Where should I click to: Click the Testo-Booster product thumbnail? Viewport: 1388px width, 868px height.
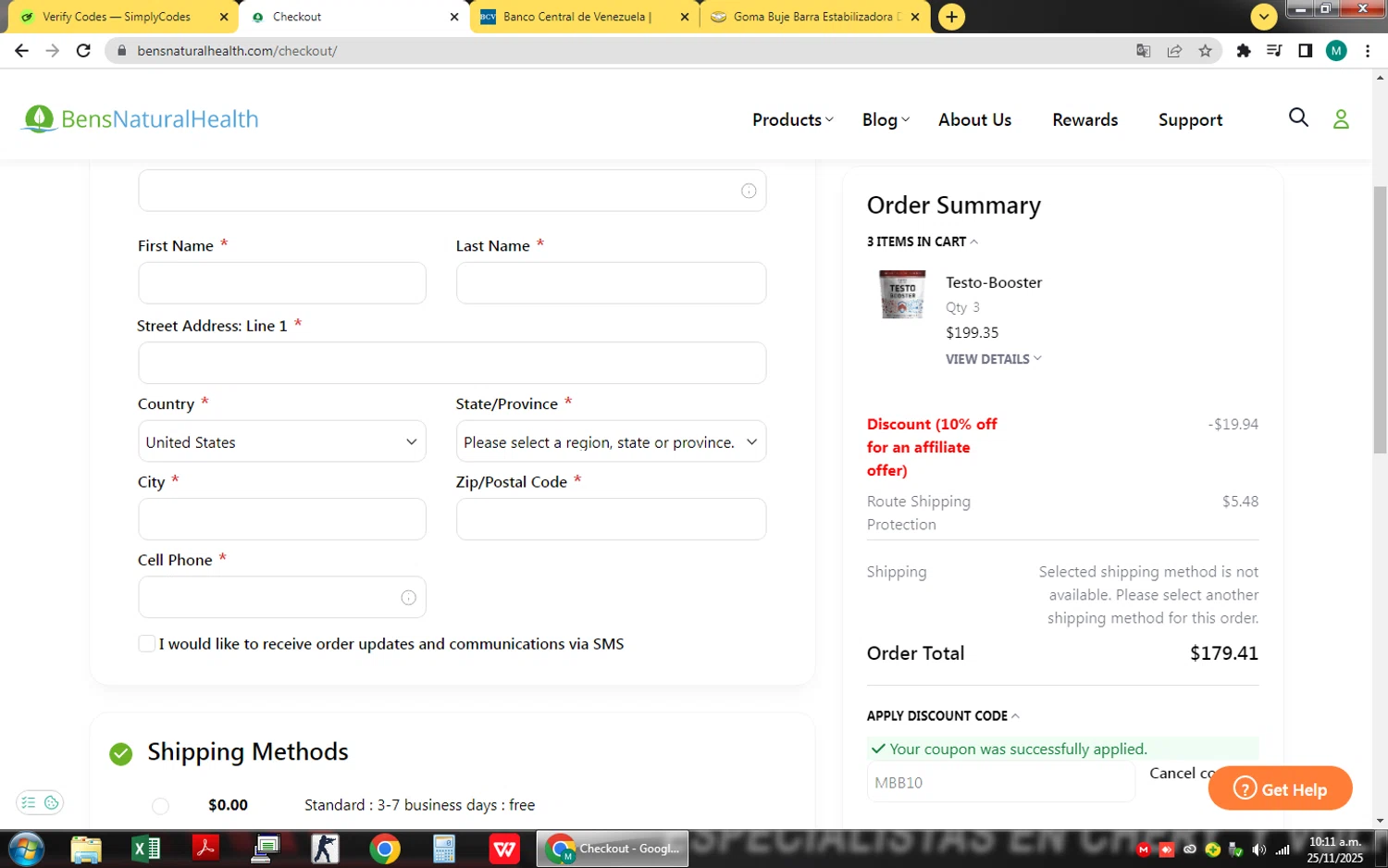(x=901, y=294)
